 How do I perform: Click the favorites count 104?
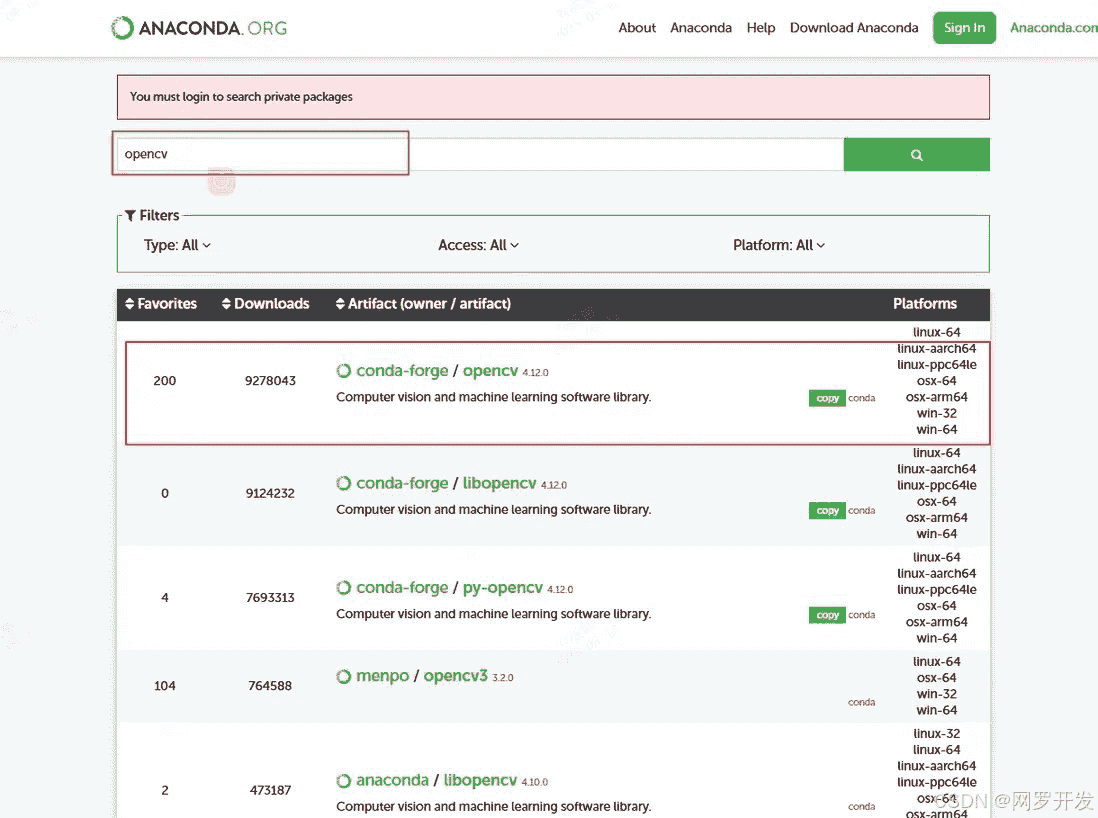[x=165, y=686]
